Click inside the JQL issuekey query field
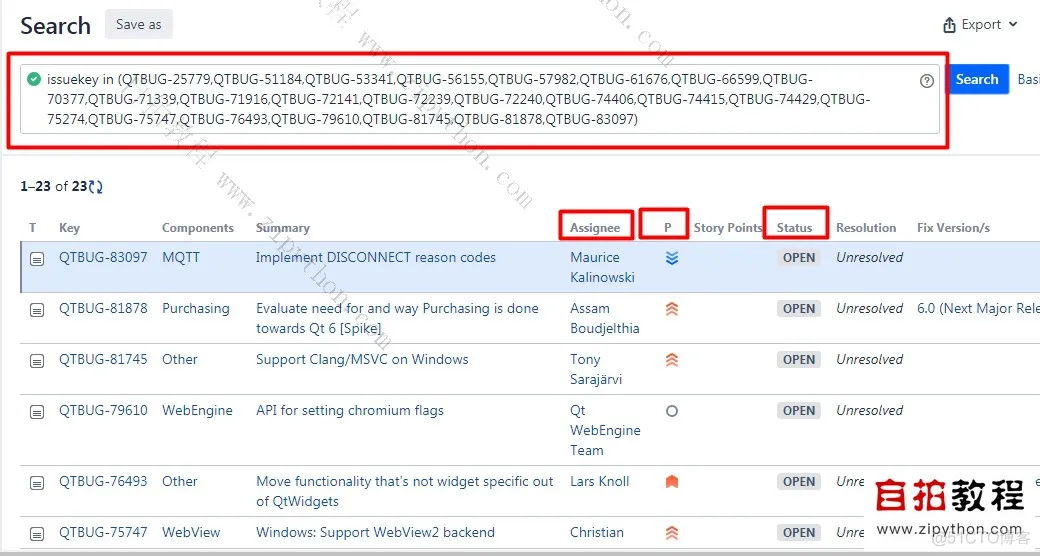The width and height of the screenshot is (1040, 556). [x=479, y=99]
